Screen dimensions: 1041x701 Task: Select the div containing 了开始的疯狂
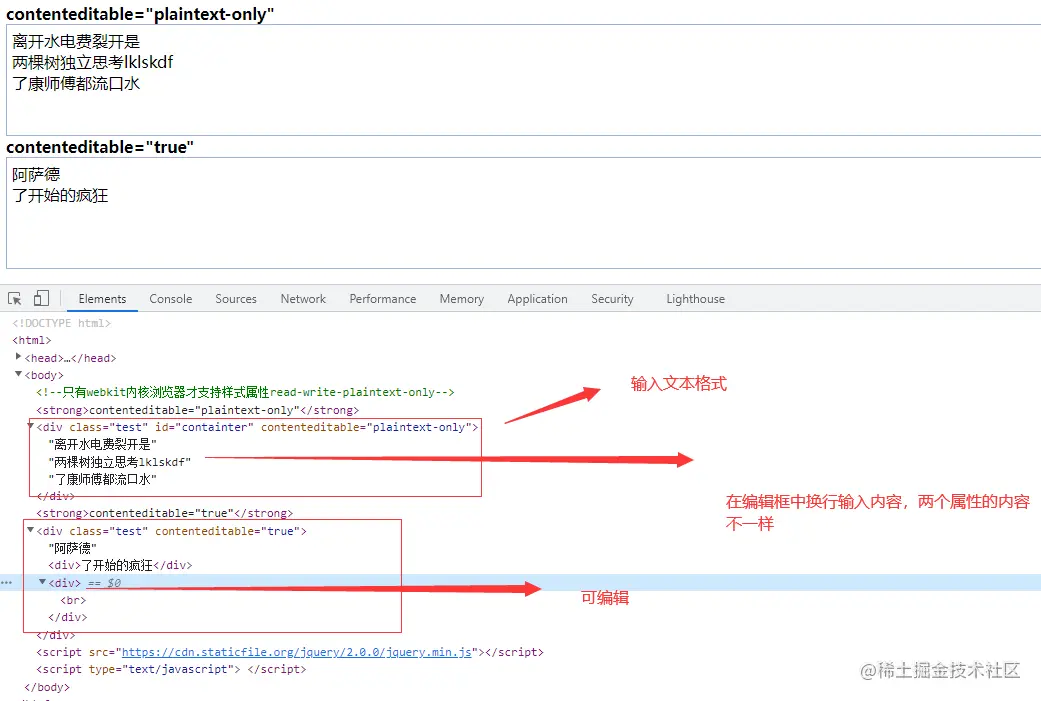coord(120,566)
